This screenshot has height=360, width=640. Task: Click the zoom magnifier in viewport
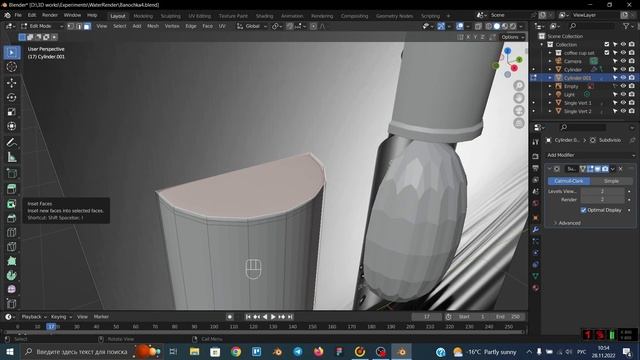point(519,85)
